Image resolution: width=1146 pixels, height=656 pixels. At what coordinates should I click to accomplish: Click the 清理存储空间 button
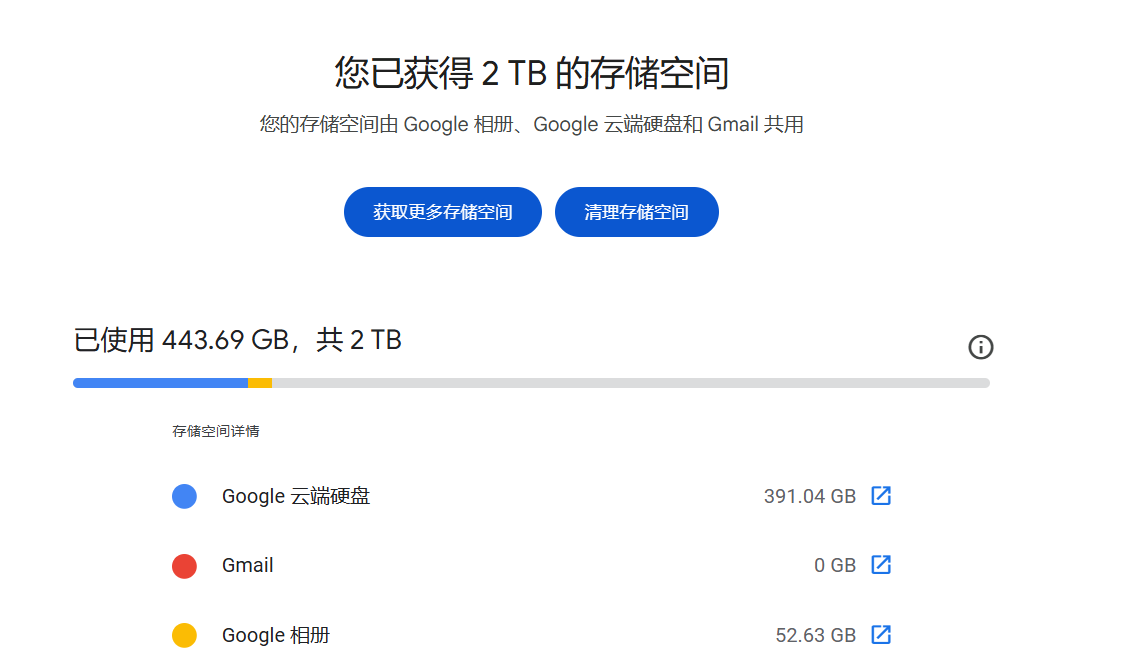pos(637,212)
